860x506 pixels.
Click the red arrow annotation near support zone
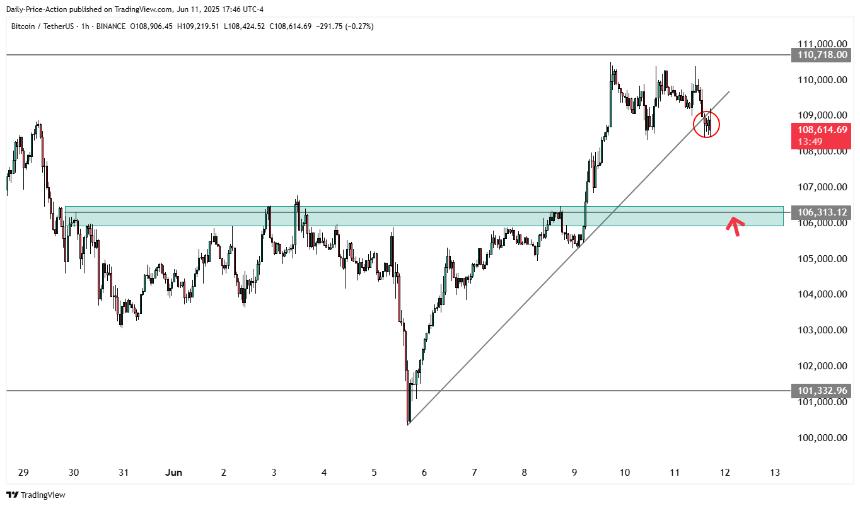(735, 226)
